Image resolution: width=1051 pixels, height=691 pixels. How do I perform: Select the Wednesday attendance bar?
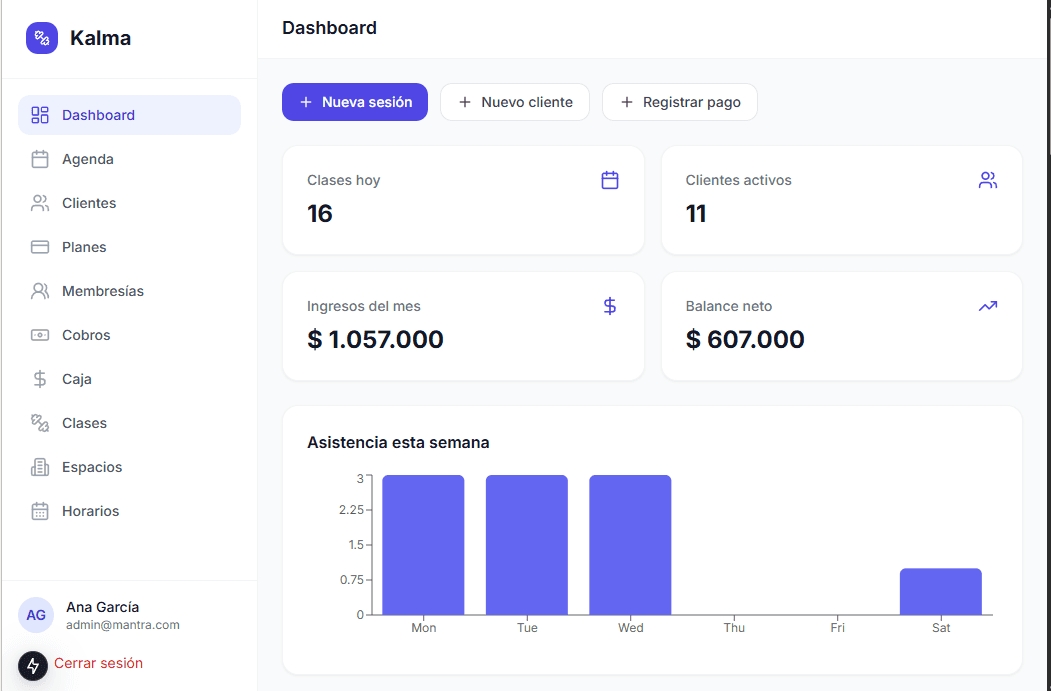click(630, 545)
